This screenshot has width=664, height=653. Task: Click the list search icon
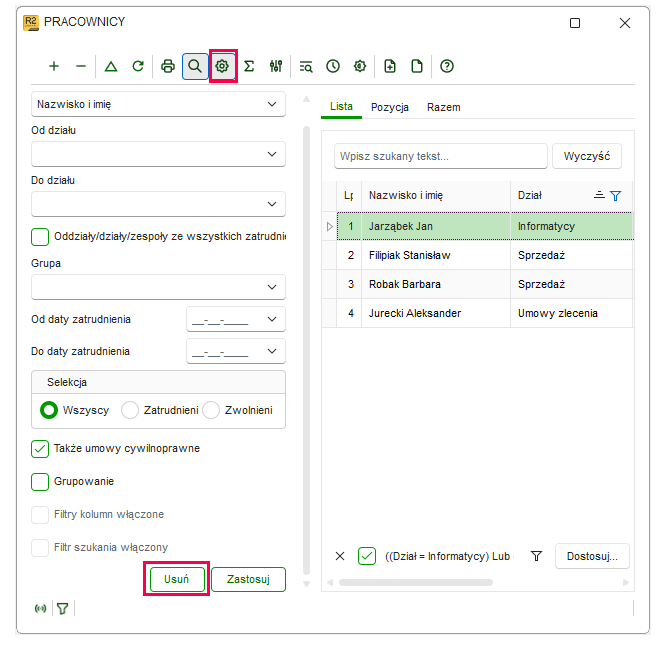(x=306, y=66)
